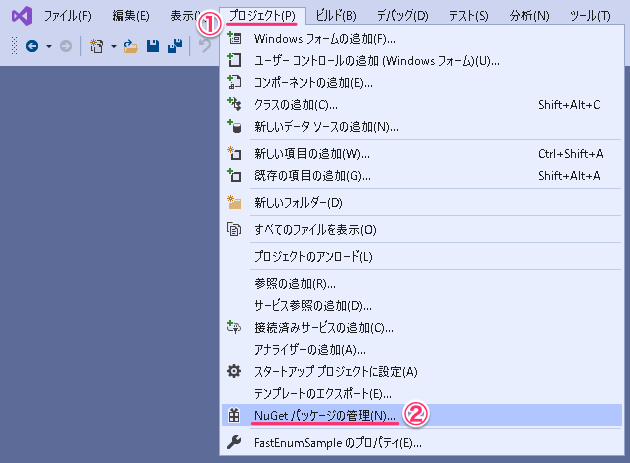Image resolution: width=630 pixels, height=463 pixels.
Task: Select FastEnumSample のプロパティ(E)... item
Action: (422, 443)
